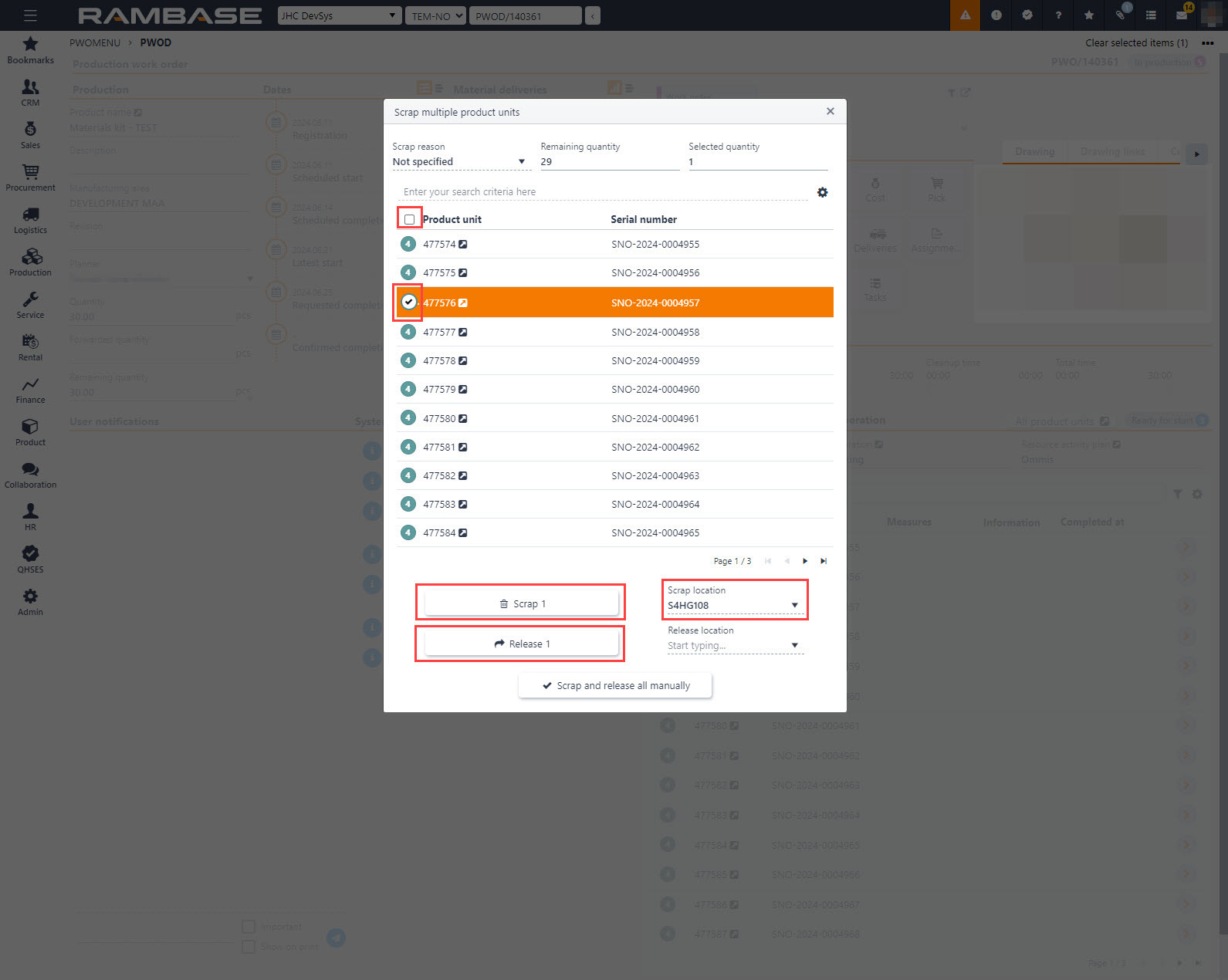Click Scrap and release all manually

point(615,685)
